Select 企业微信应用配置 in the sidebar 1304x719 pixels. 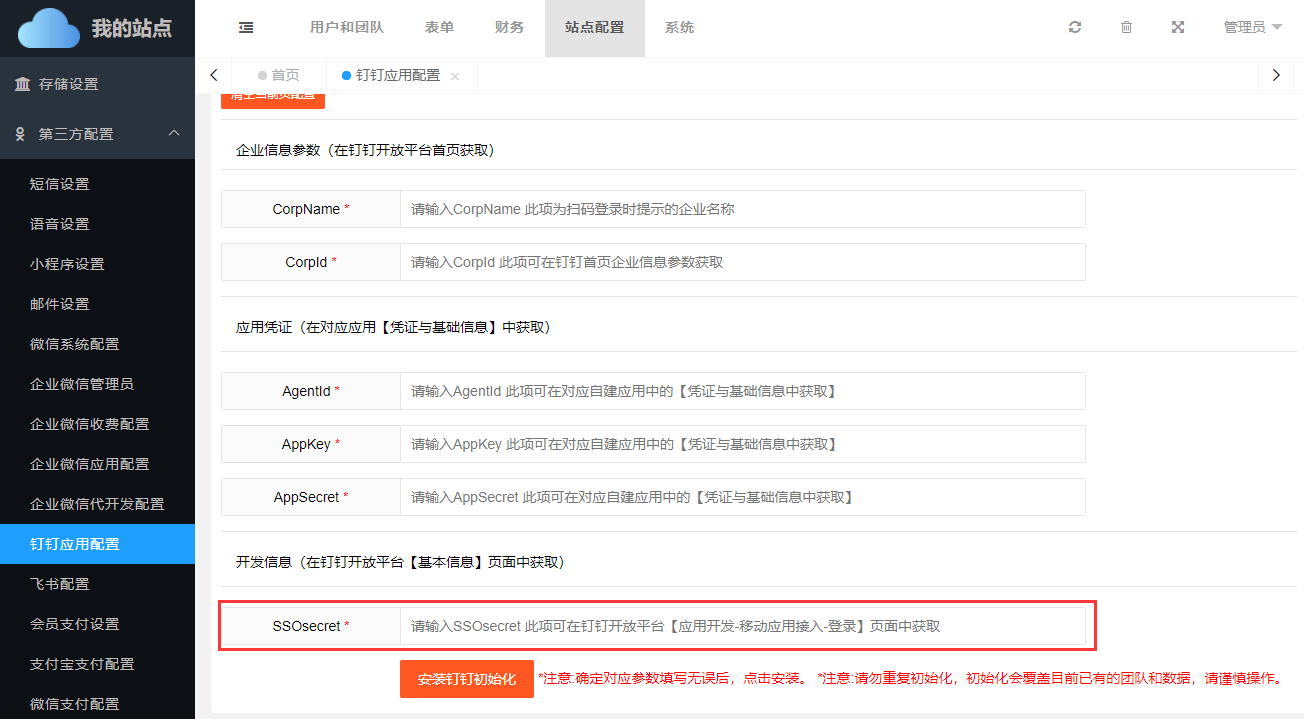pyautogui.click(x=90, y=464)
